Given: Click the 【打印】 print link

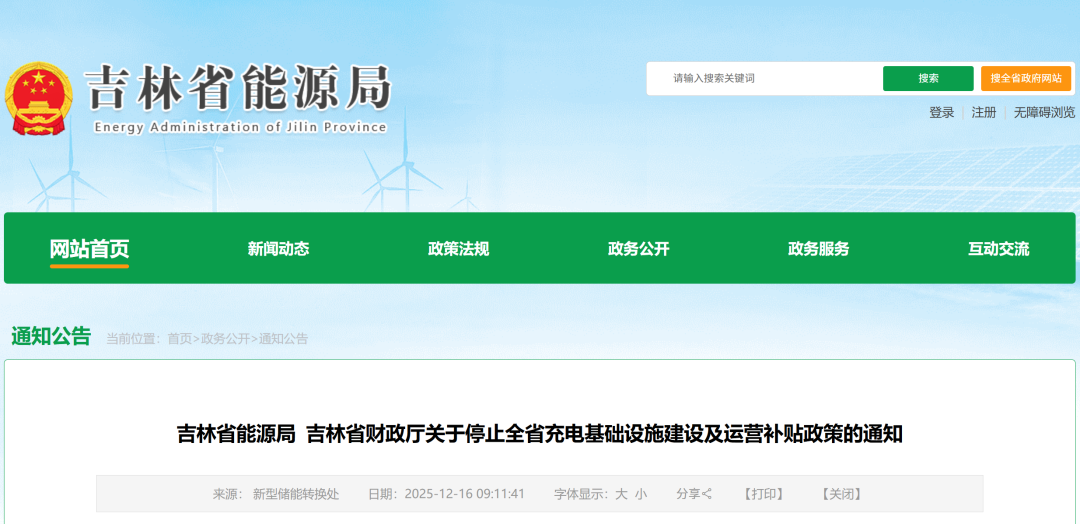Looking at the screenshot, I should (x=764, y=494).
